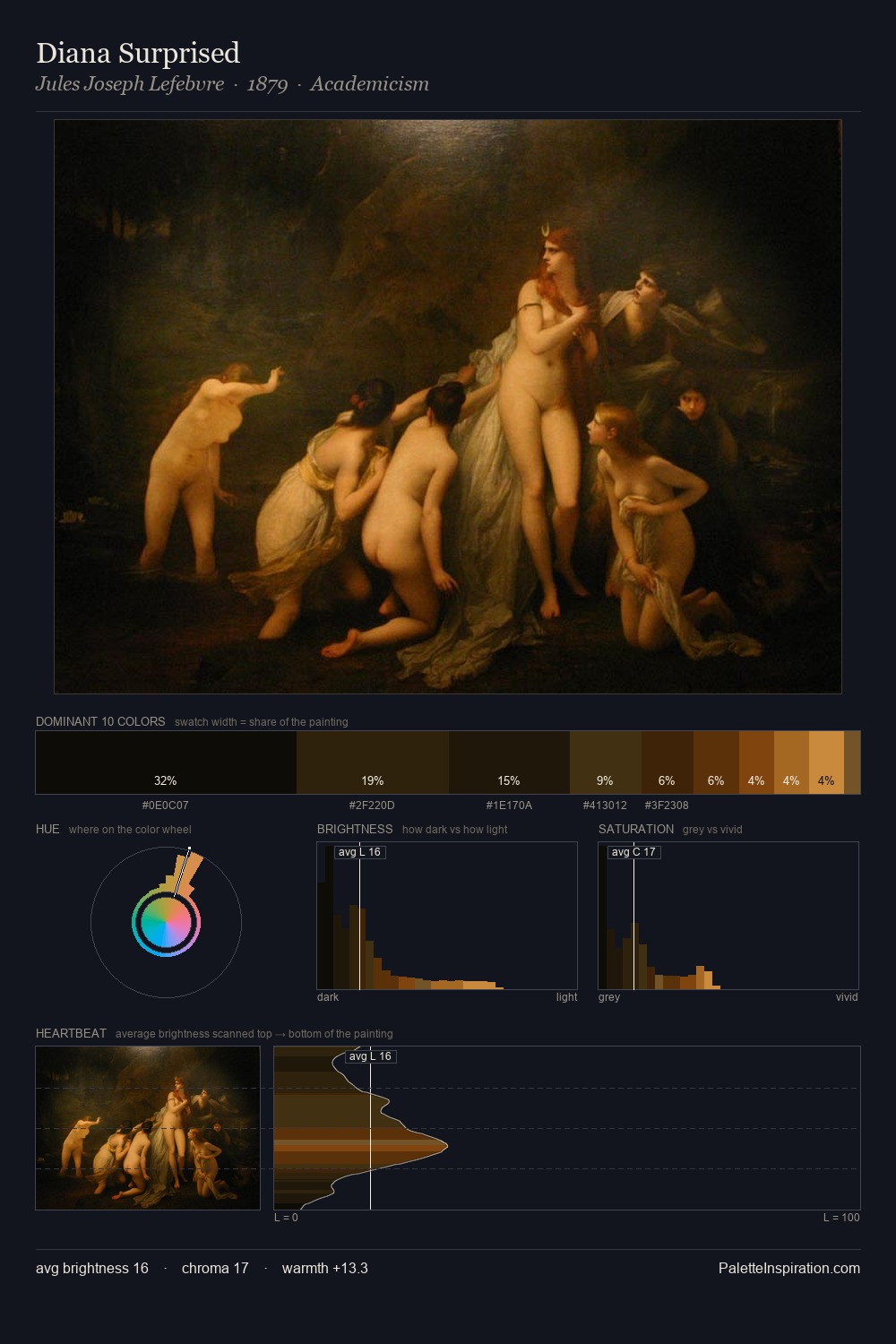The width and height of the screenshot is (896, 1344).
Task: Click the "15%" percentage label
Action: click(x=509, y=780)
